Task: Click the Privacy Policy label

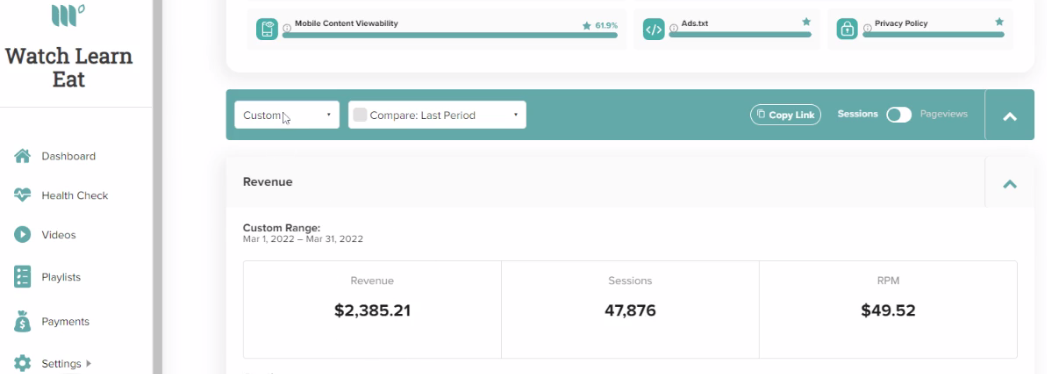Action: (x=901, y=23)
